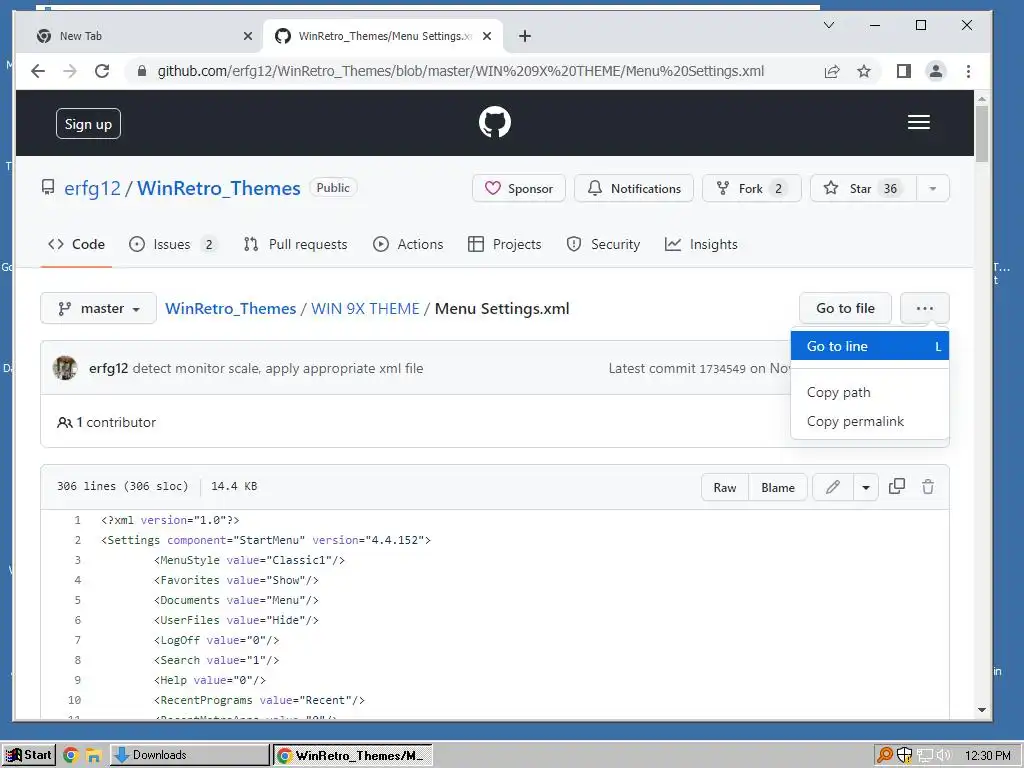Image resolution: width=1024 pixels, height=768 pixels.
Task: Click the address bar URL field
Action: (x=460, y=71)
